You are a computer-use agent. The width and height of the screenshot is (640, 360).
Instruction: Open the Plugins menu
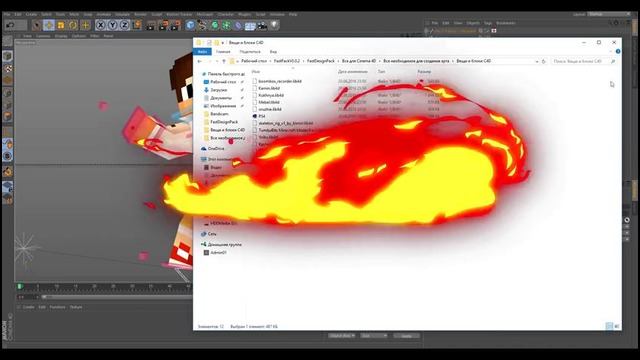pyautogui.click(x=244, y=14)
